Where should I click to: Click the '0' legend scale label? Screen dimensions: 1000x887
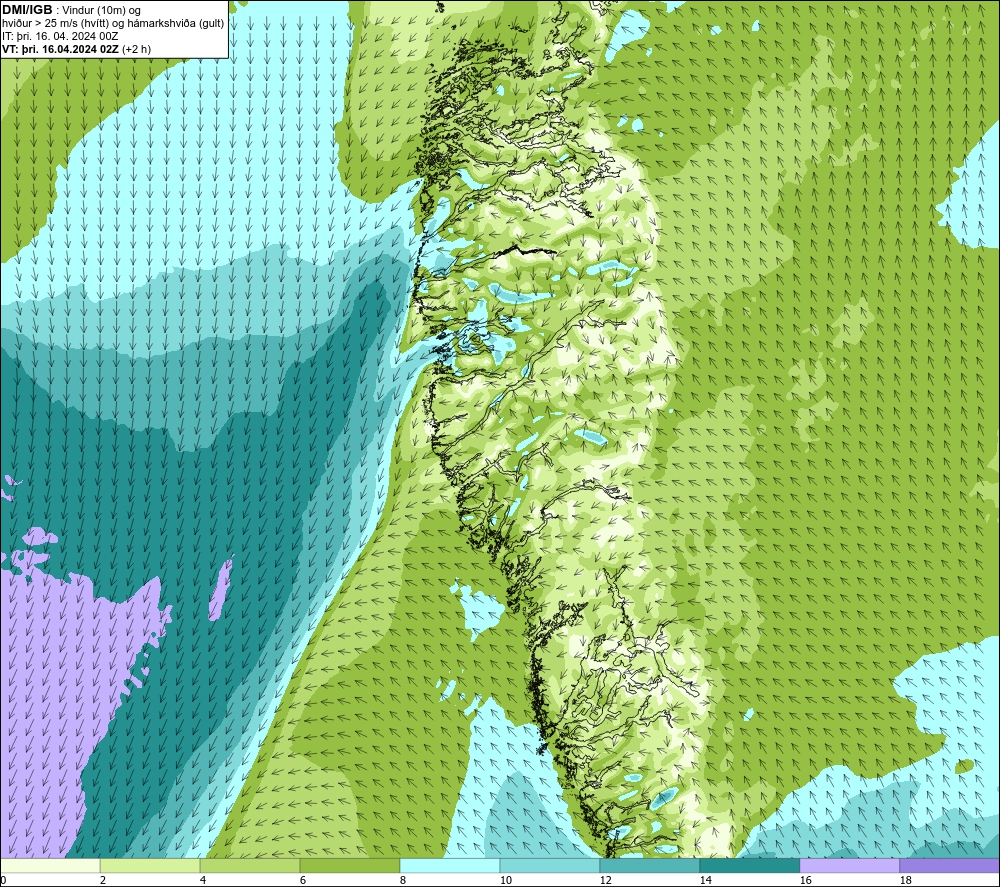pos(3,881)
